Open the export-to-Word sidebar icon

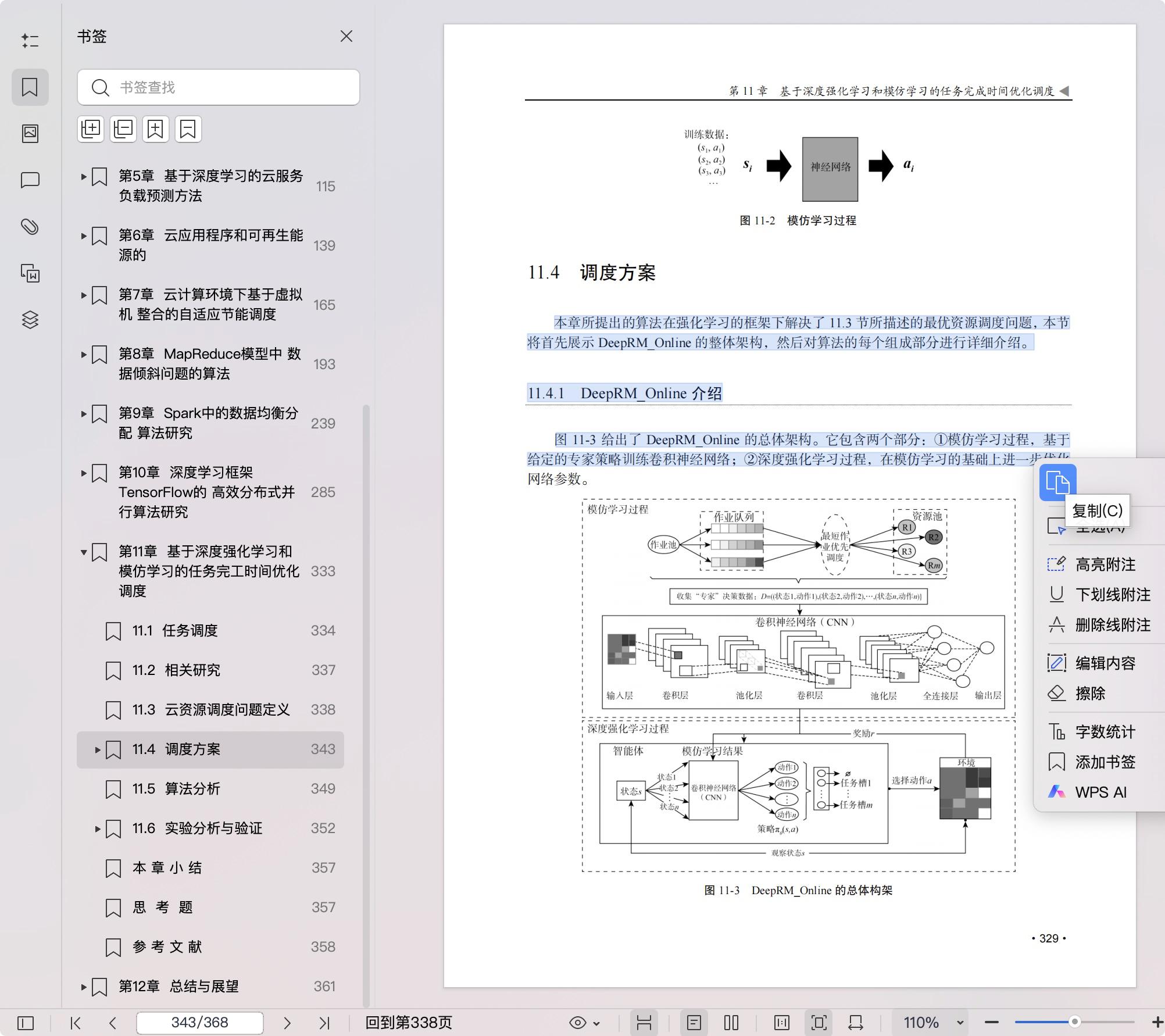30,274
